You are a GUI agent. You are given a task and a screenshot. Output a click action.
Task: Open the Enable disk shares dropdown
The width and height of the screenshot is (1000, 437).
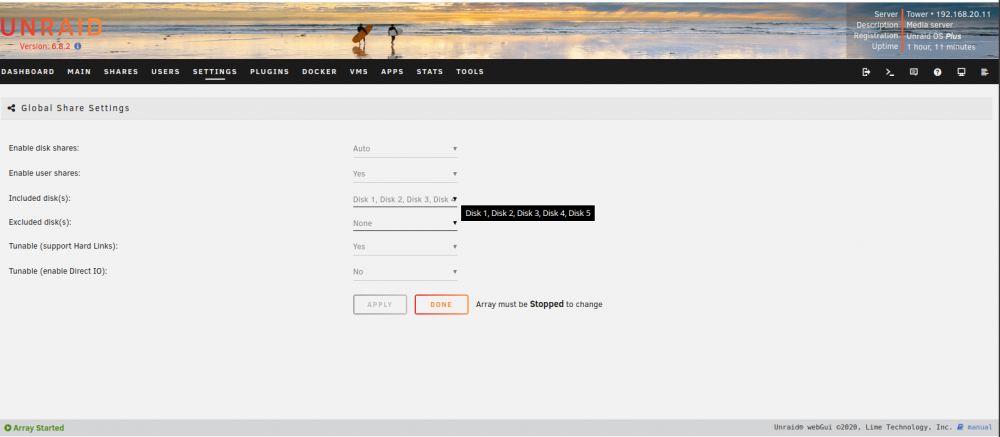pos(405,149)
